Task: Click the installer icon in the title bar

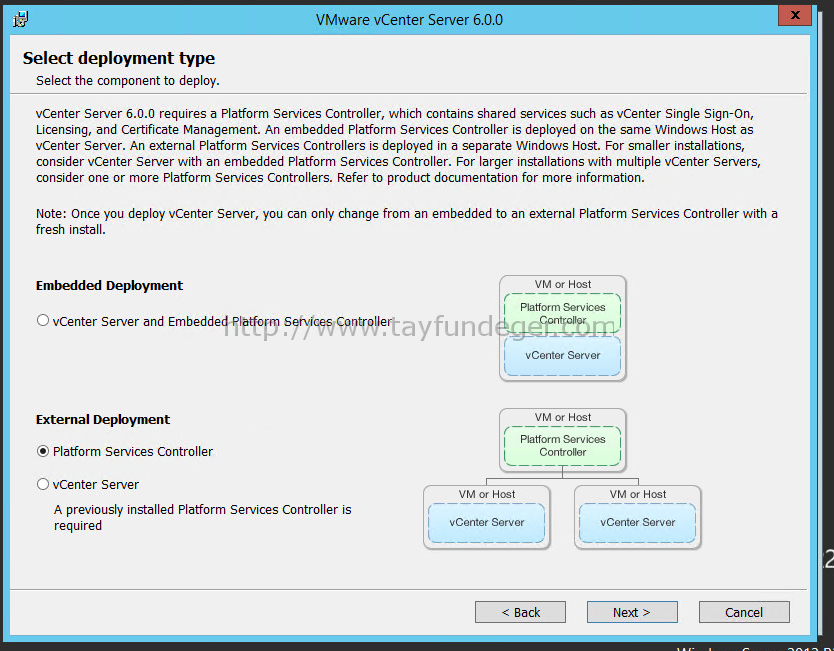Action: [x=21, y=20]
